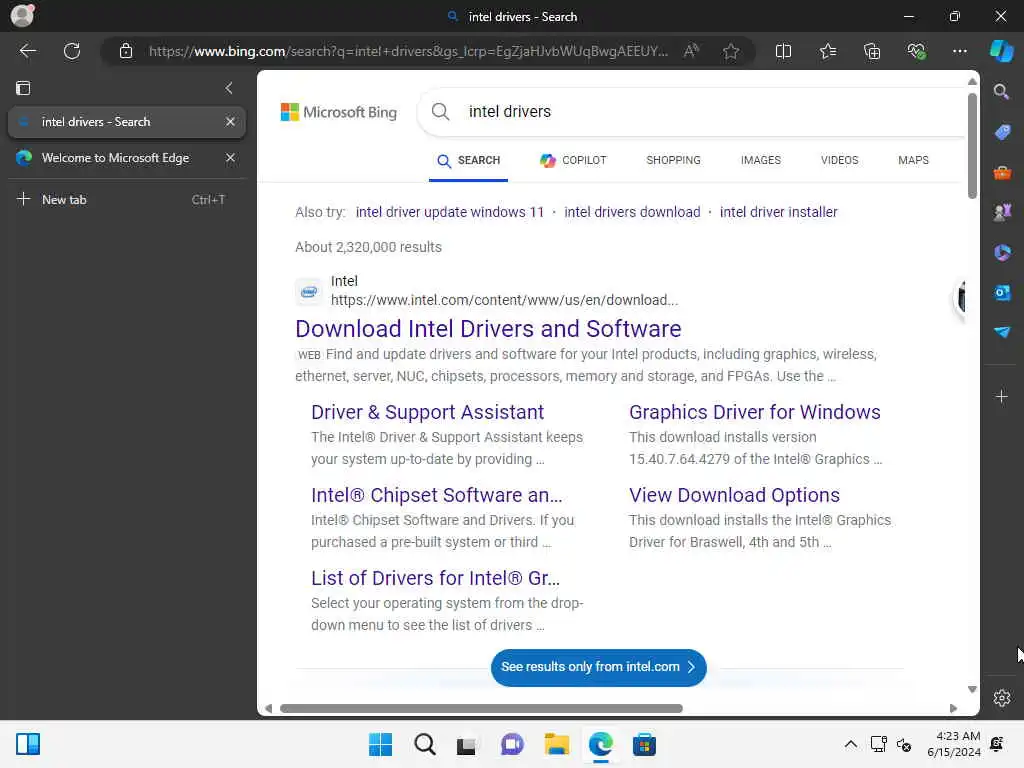Open the Widgets icon on taskbar
Image resolution: width=1024 pixels, height=768 pixels.
(28, 744)
